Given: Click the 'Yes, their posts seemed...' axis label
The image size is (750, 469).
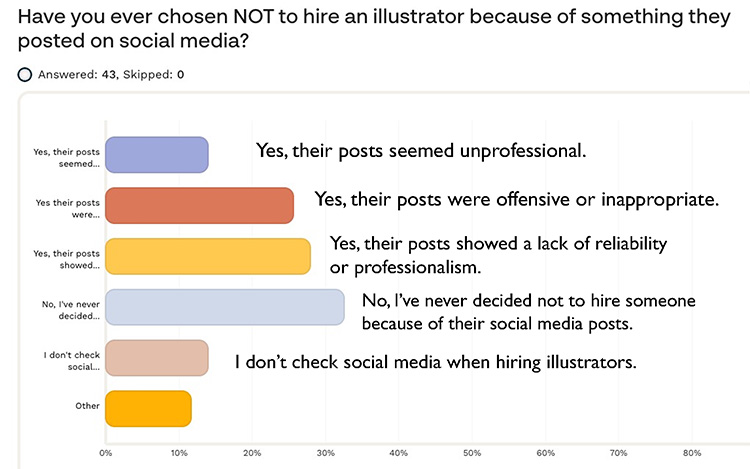Looking at the screenshot, I should pos(67,157).
